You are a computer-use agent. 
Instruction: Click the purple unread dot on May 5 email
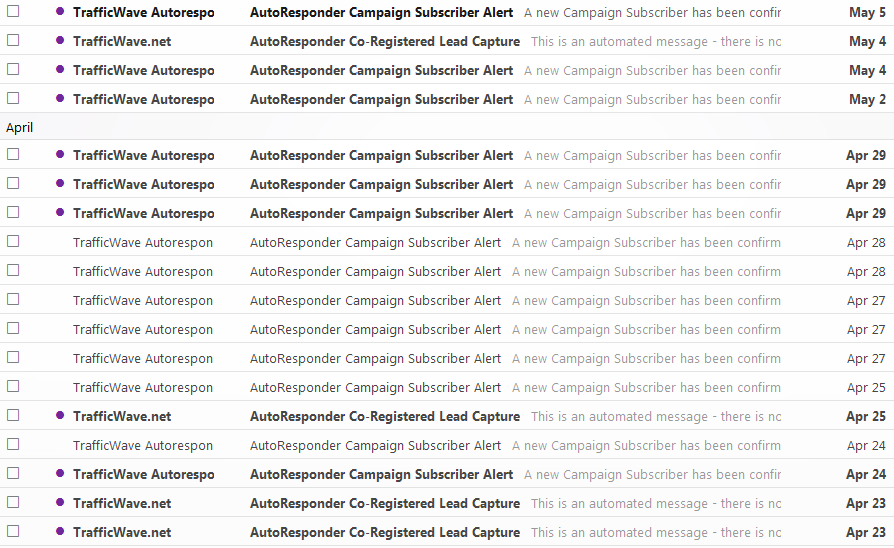click(x=60, y=11)
